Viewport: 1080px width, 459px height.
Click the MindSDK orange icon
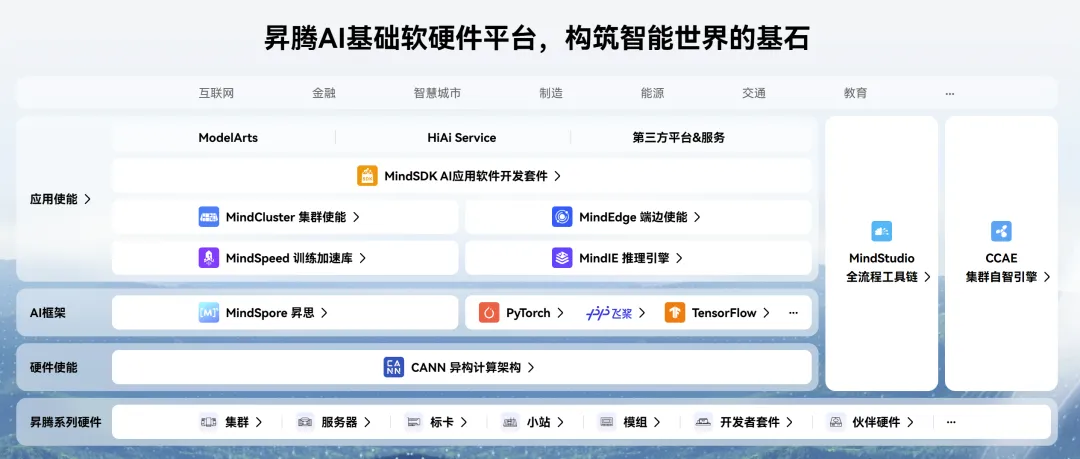[367, 176]
